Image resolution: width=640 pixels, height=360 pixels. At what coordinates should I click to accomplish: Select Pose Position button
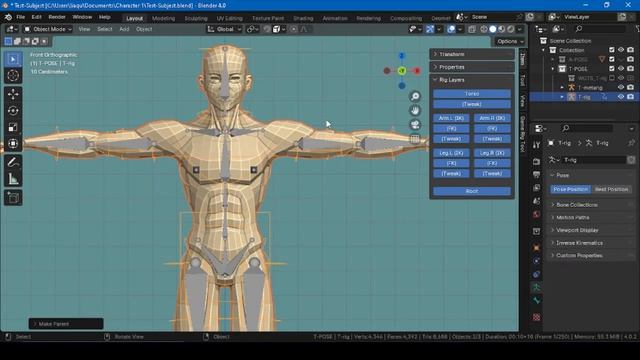[571, 189]
